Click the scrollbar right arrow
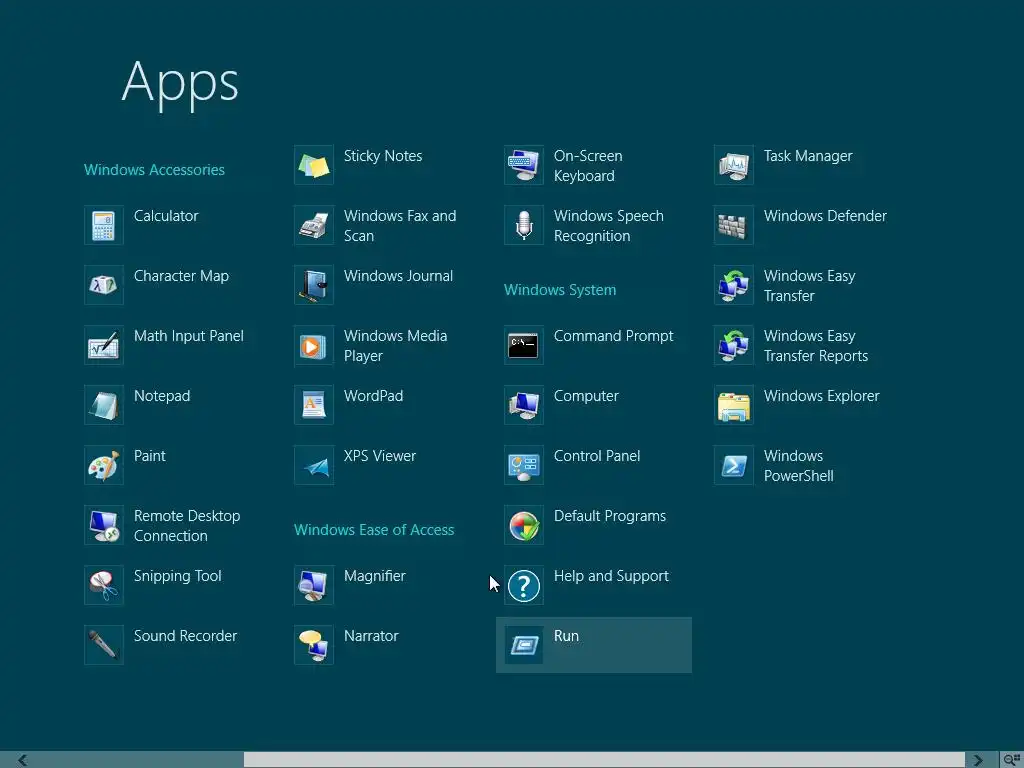Viewport: 1024px width, 768px height. tap(978, 760)
